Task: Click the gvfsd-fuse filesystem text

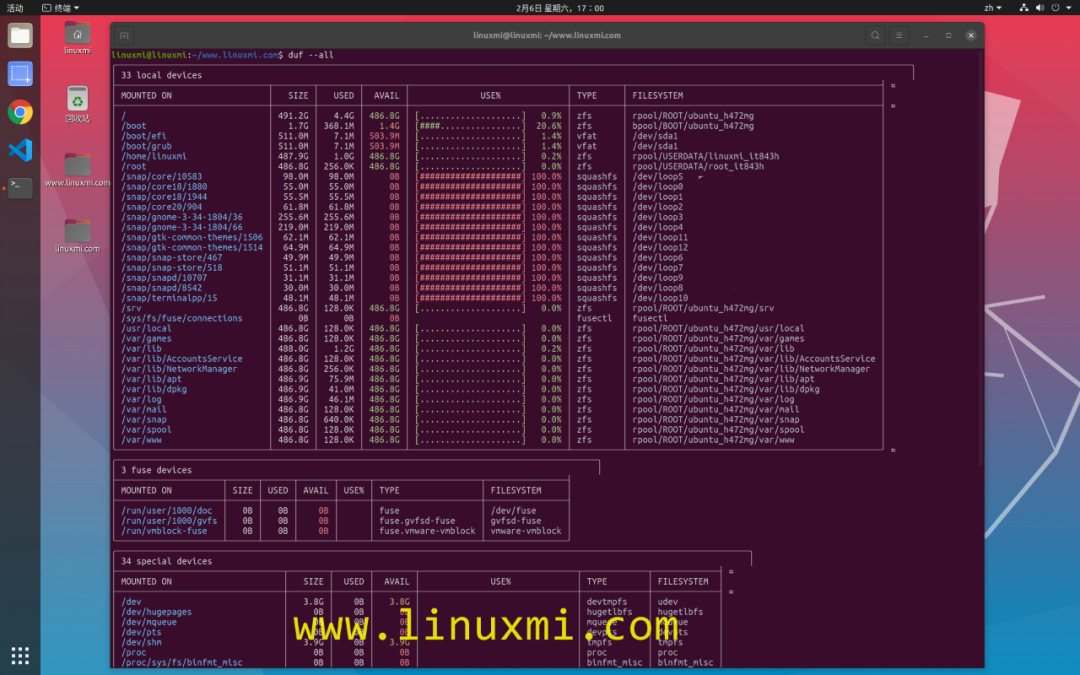Action: (516, 521)
